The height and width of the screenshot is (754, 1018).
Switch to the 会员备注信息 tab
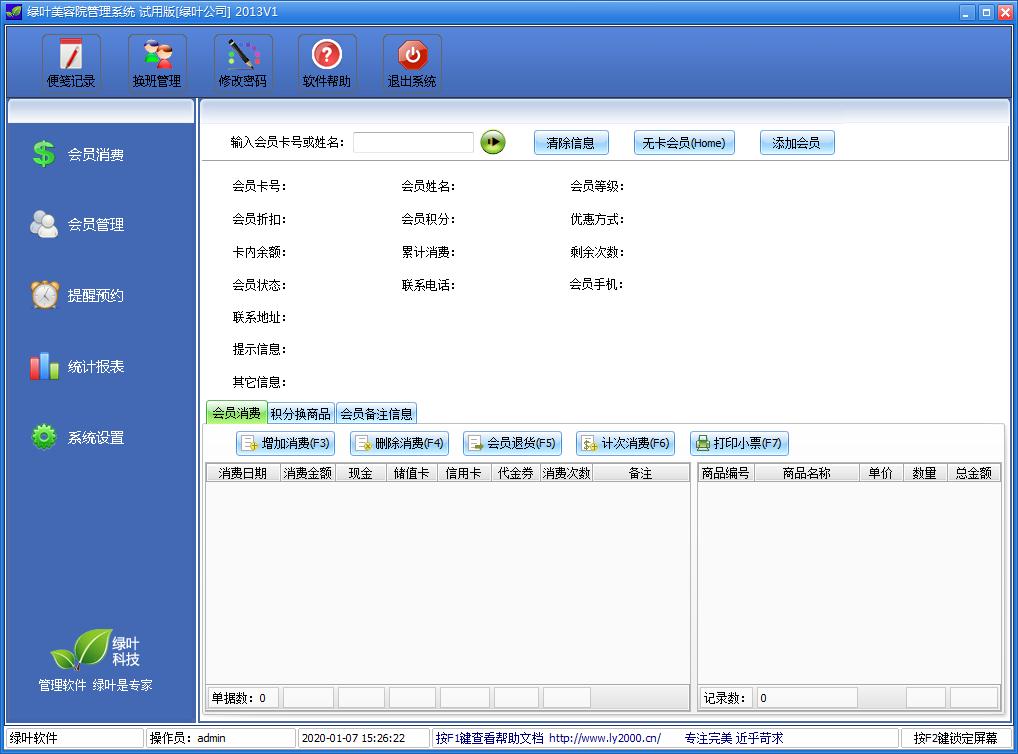pyautogui.click(x=378, y=412)
